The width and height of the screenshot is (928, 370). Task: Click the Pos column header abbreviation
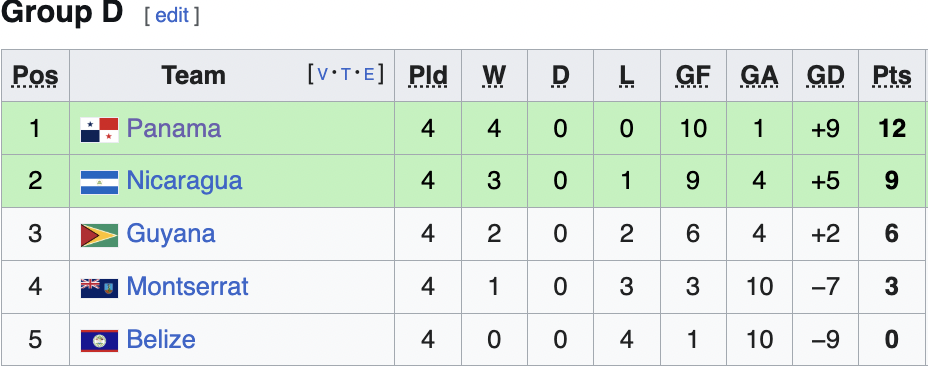[36, 76]
